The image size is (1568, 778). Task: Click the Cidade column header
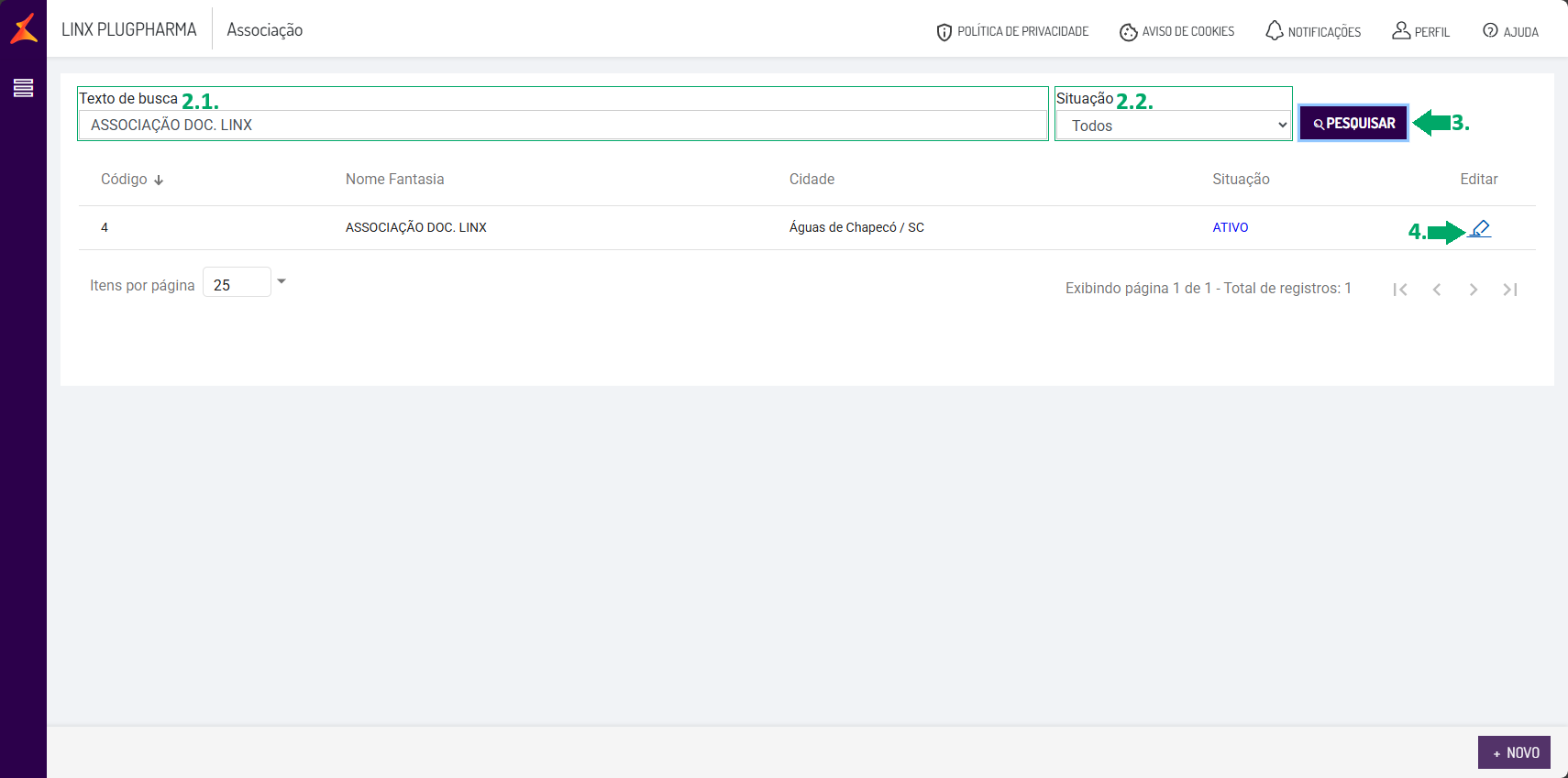(x=812, y=180)
